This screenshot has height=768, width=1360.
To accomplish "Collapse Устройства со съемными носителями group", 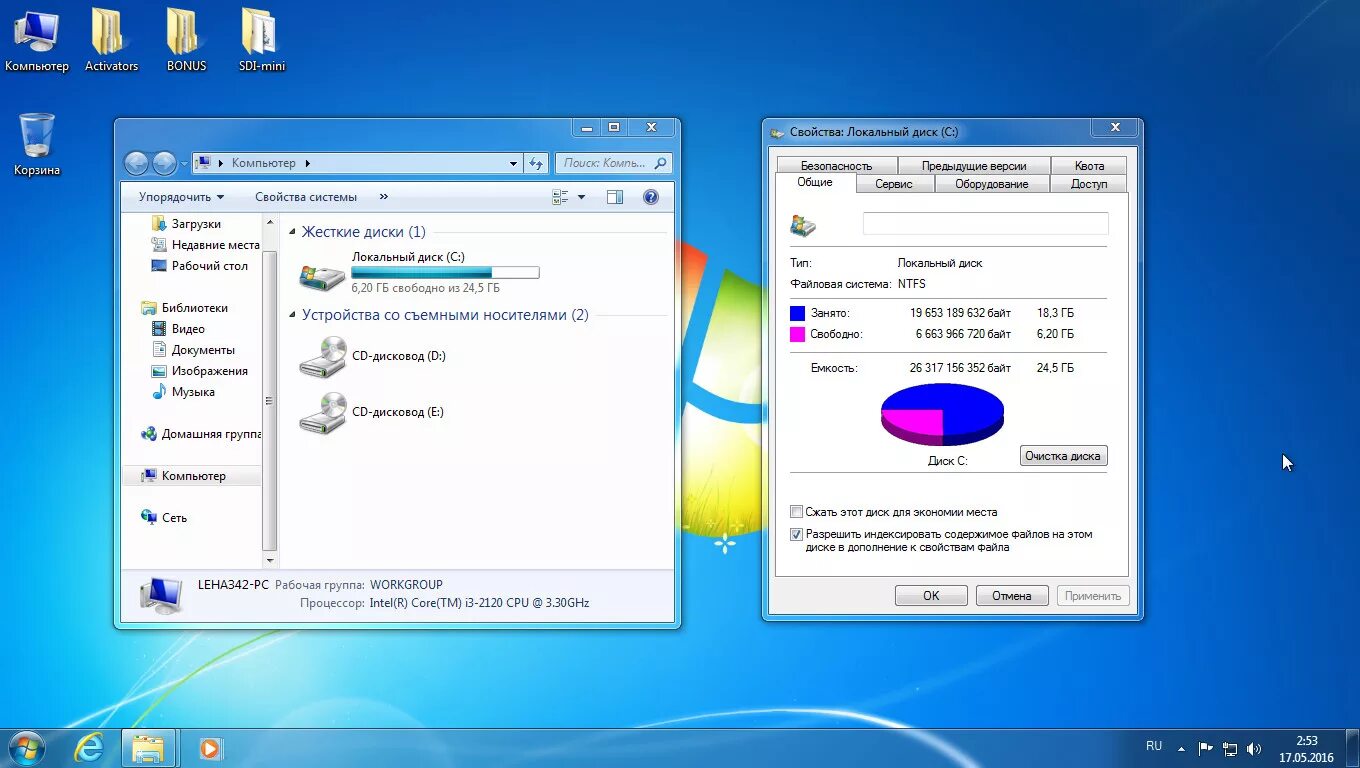I will point(293,315).
